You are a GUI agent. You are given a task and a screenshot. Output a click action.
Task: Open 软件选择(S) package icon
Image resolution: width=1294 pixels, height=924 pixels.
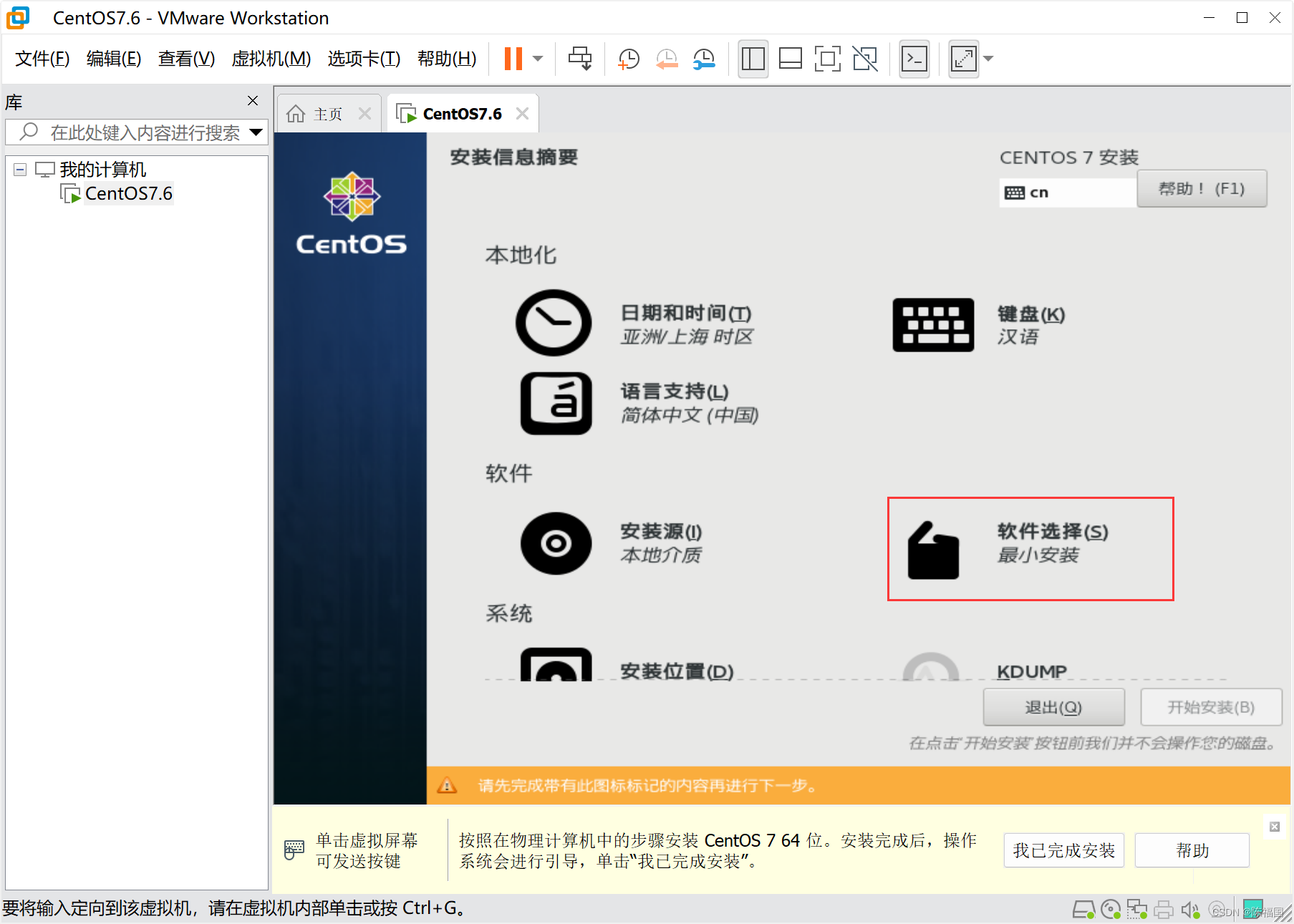pos(933,550)
